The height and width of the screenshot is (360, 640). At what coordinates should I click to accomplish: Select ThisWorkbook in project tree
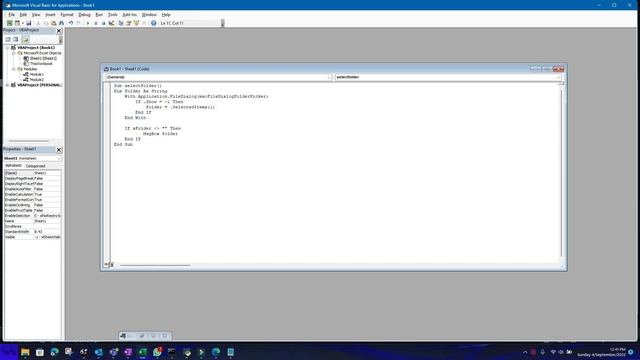click(x=41, y=64)
